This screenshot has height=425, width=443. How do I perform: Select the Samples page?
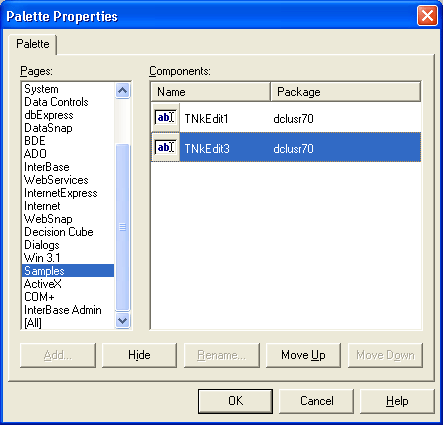[68, 271]
